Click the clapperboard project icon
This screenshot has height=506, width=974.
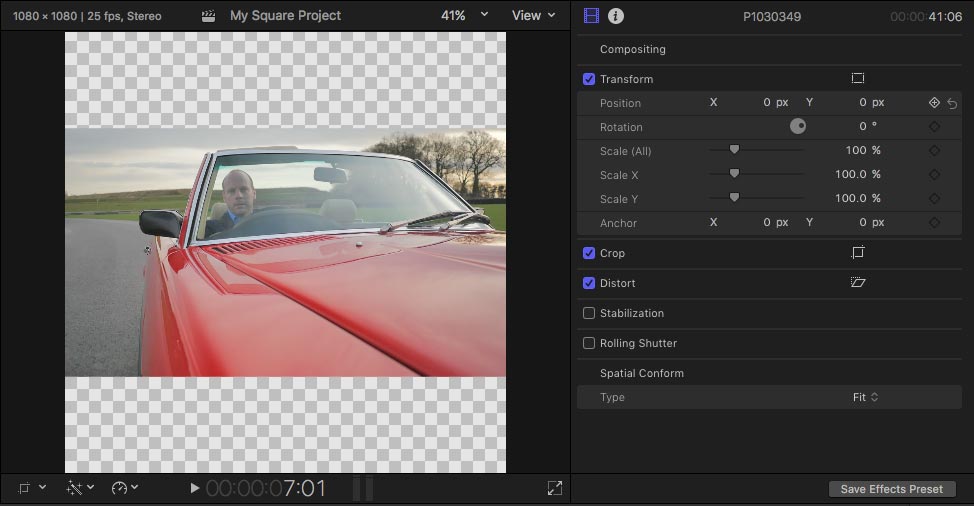click(x=209, y=16)
